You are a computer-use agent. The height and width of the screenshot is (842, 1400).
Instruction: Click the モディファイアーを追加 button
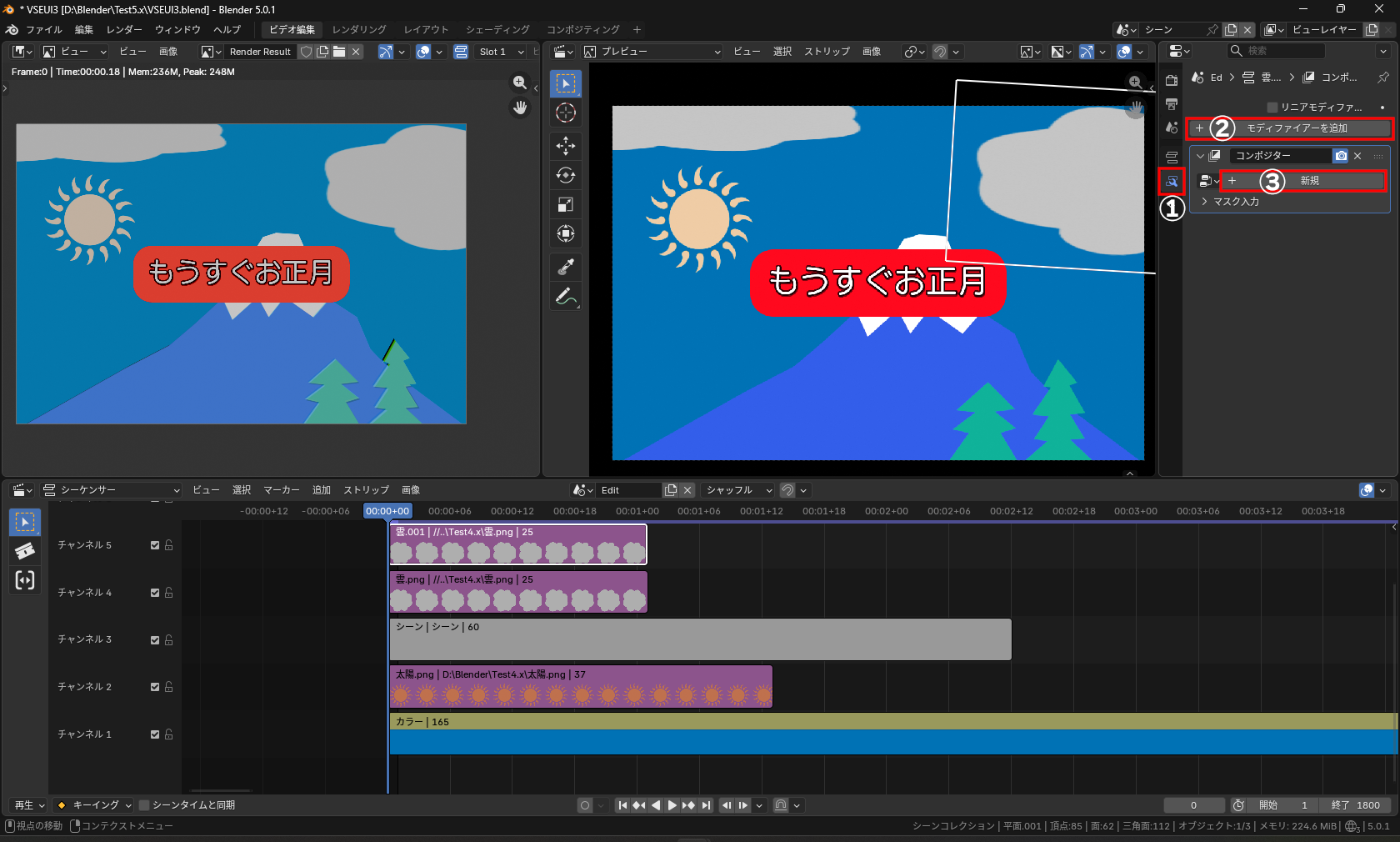1290,128
